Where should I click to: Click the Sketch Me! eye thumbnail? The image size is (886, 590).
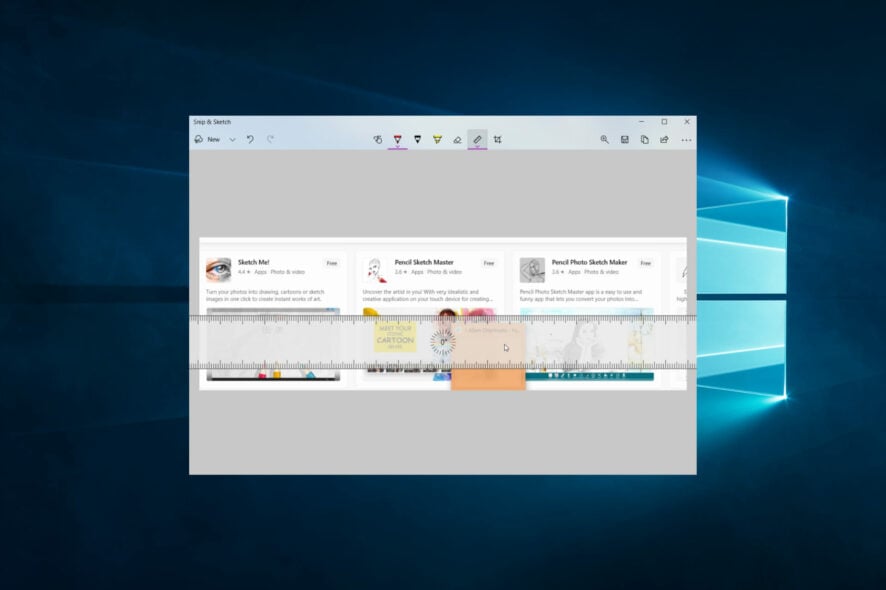click(219, 270)
